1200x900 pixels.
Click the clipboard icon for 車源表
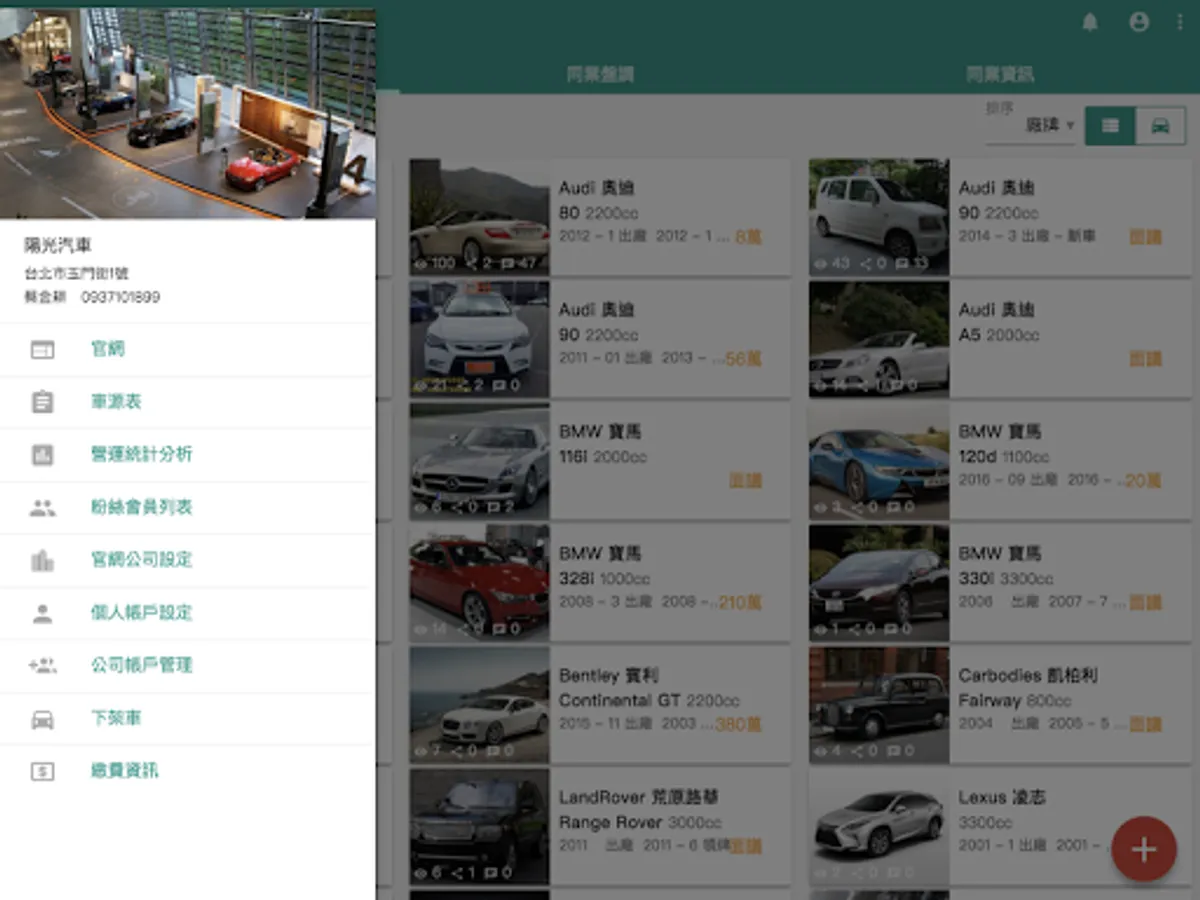(42, 402)
